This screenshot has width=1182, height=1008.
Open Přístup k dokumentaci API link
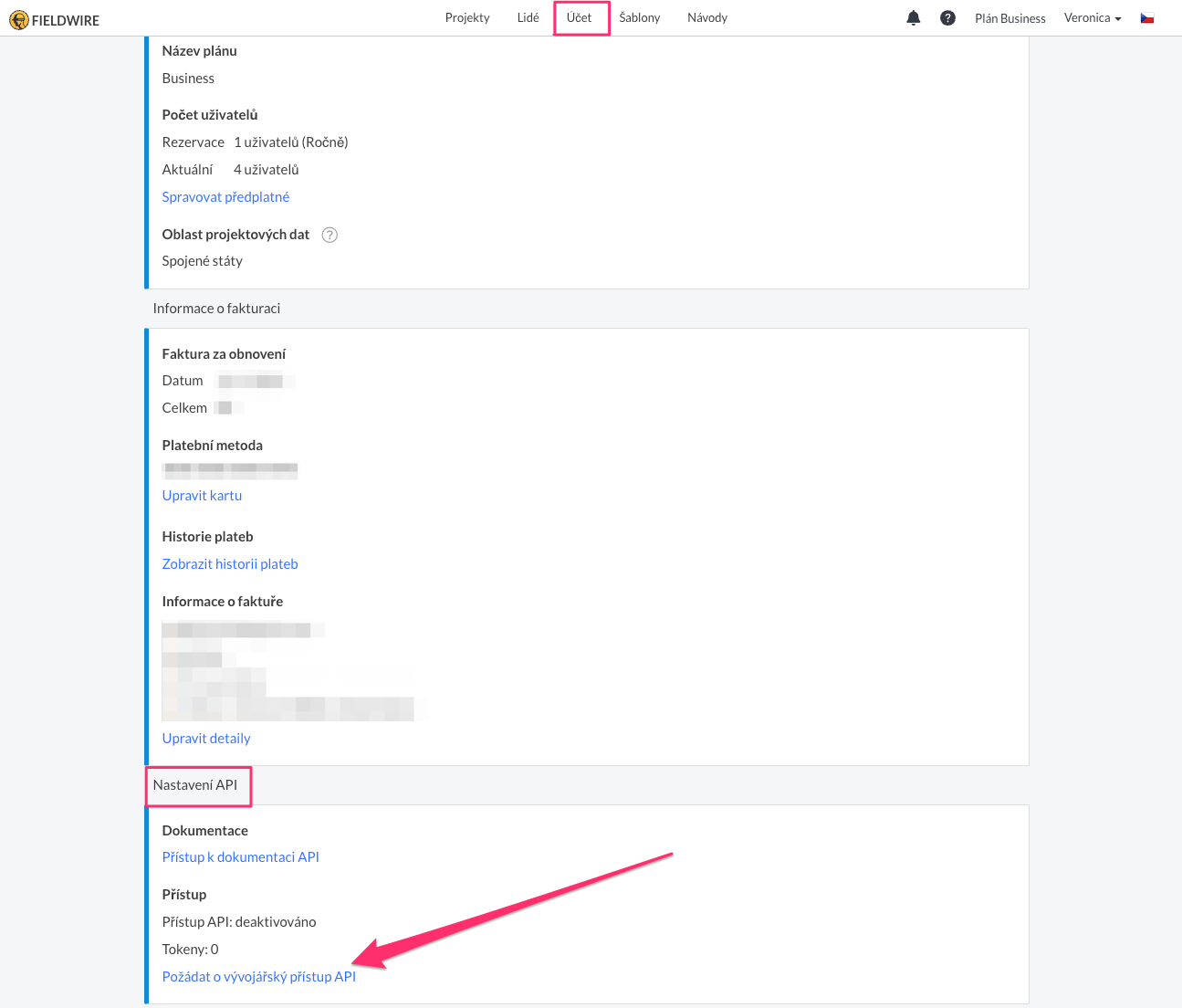[x=241, y=857]
